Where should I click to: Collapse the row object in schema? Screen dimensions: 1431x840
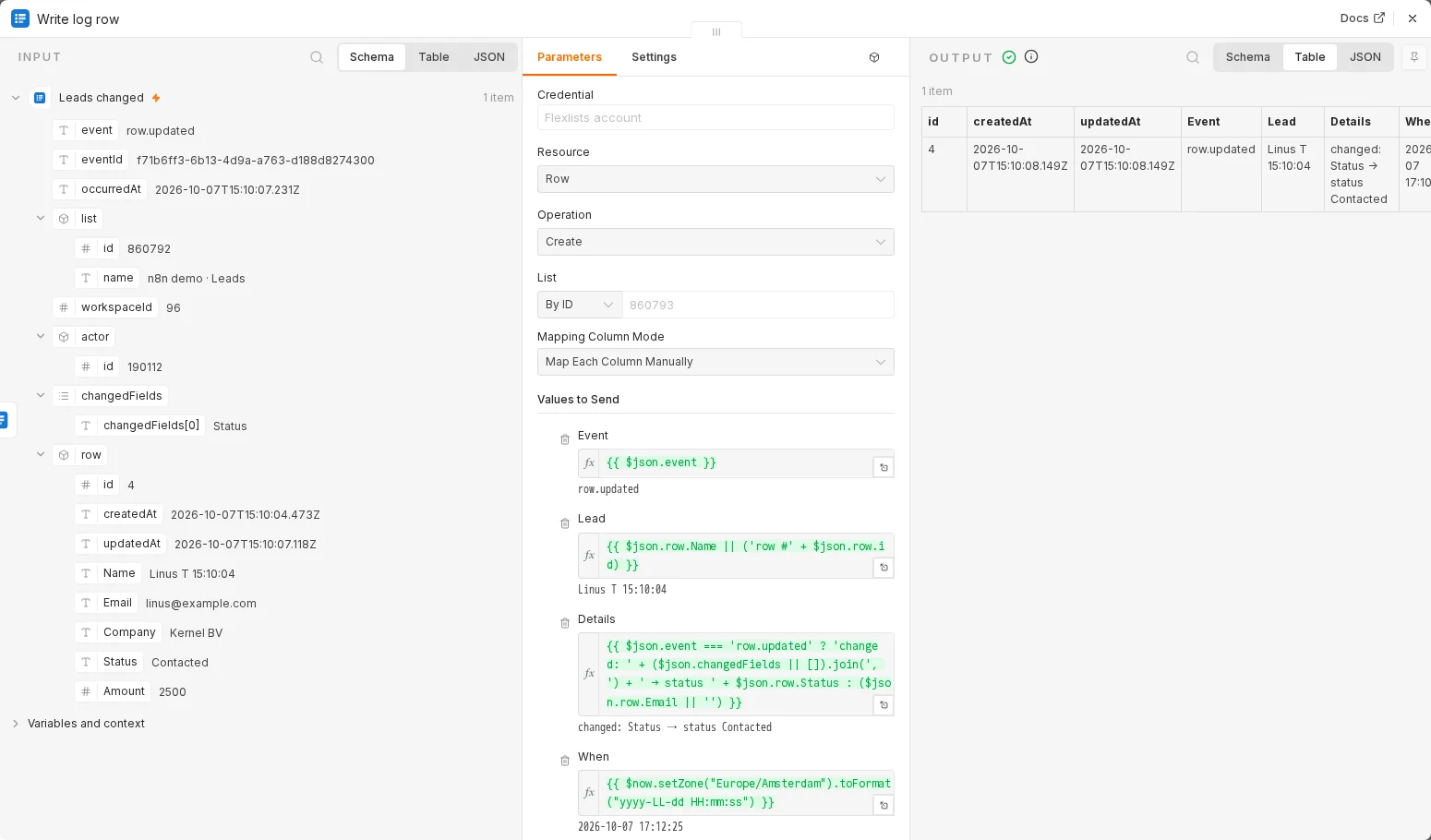(41, 455)
